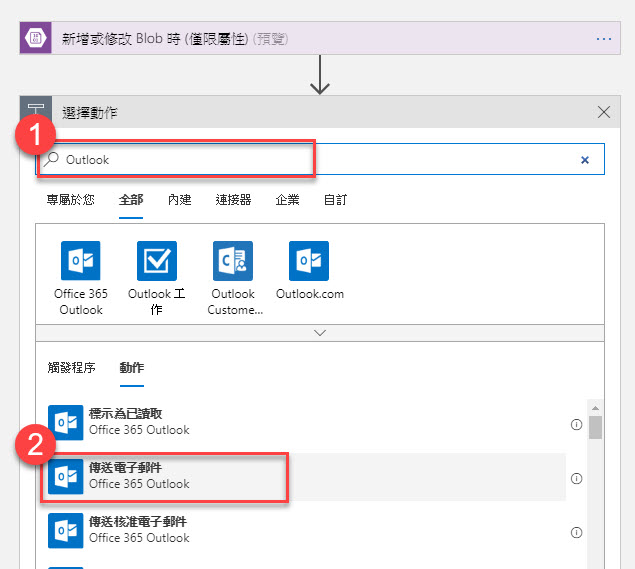
Task: Show info for 標示為已讀取 action
Action: pyautogui.click(x=576, y=424)
